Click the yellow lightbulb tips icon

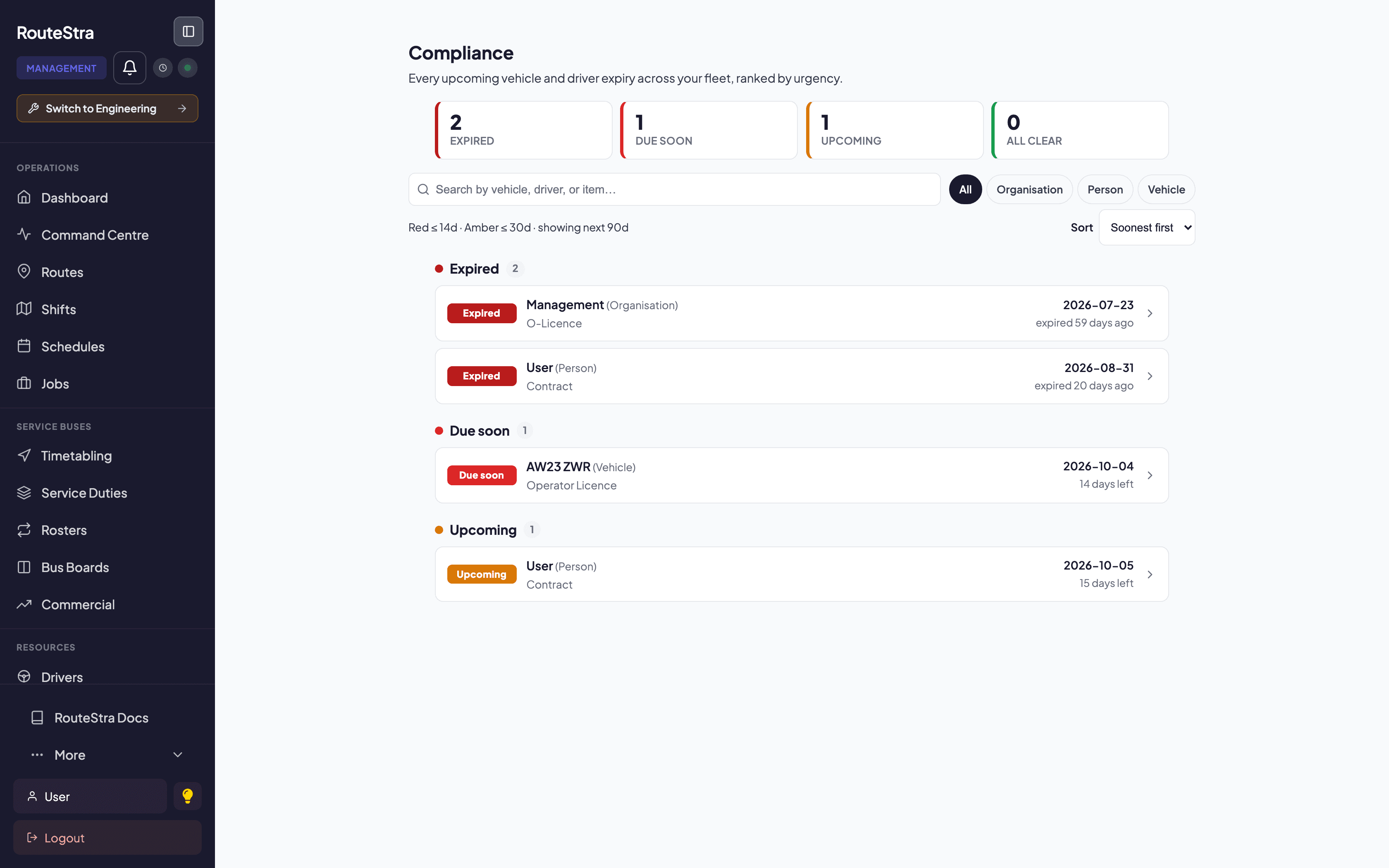pos(188,796)
